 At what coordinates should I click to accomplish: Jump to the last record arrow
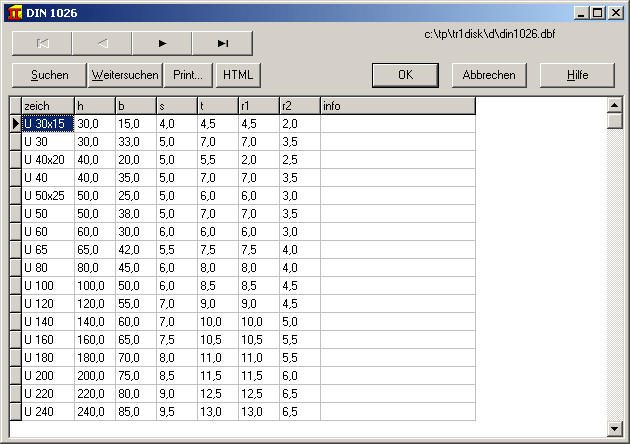pyautogui.click(x=222, y=43)
